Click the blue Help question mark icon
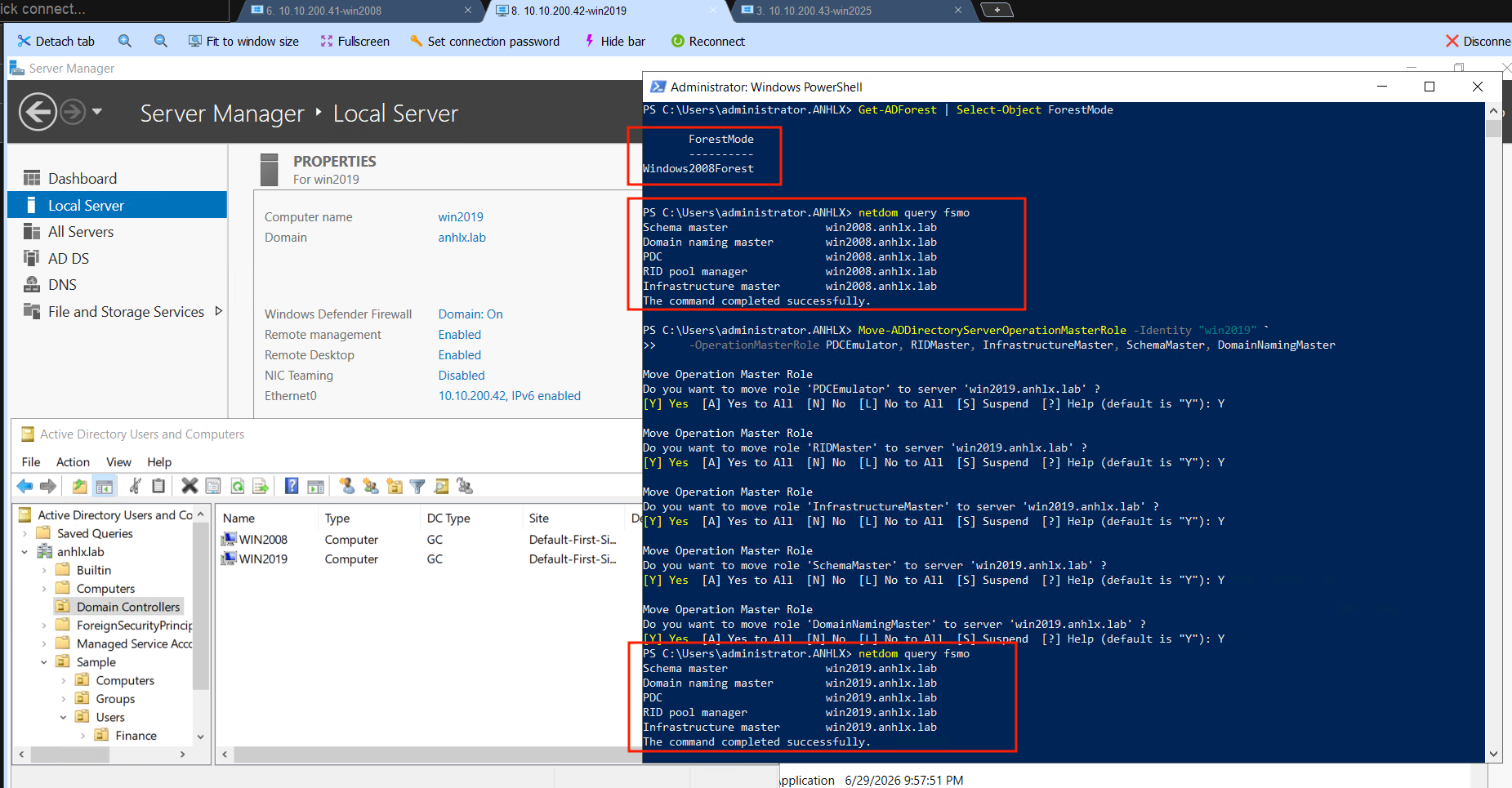Viewport: 1512px width, 788px height. (292, 487)
